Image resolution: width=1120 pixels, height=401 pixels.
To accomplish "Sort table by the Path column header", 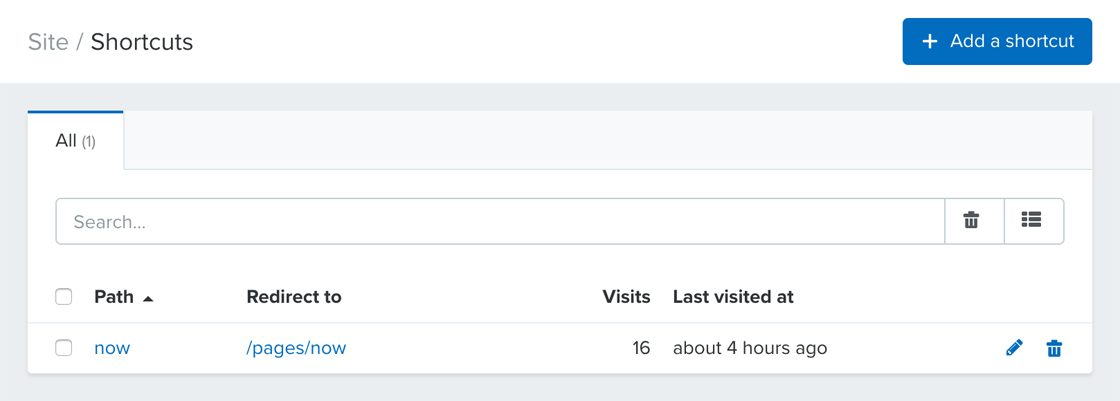I will tap(114, 297).
